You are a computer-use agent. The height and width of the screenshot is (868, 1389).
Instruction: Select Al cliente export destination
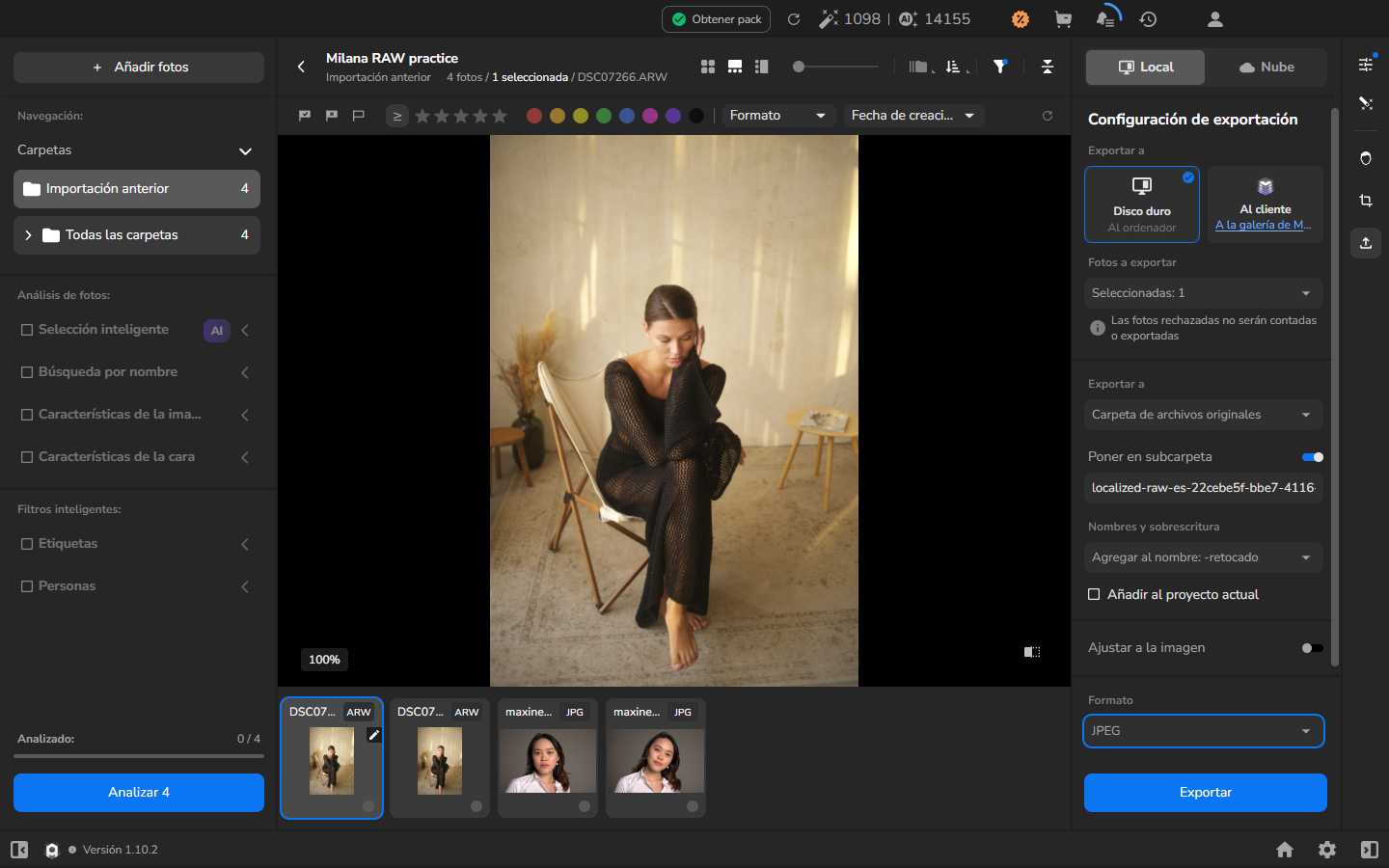coord(1266,204)
